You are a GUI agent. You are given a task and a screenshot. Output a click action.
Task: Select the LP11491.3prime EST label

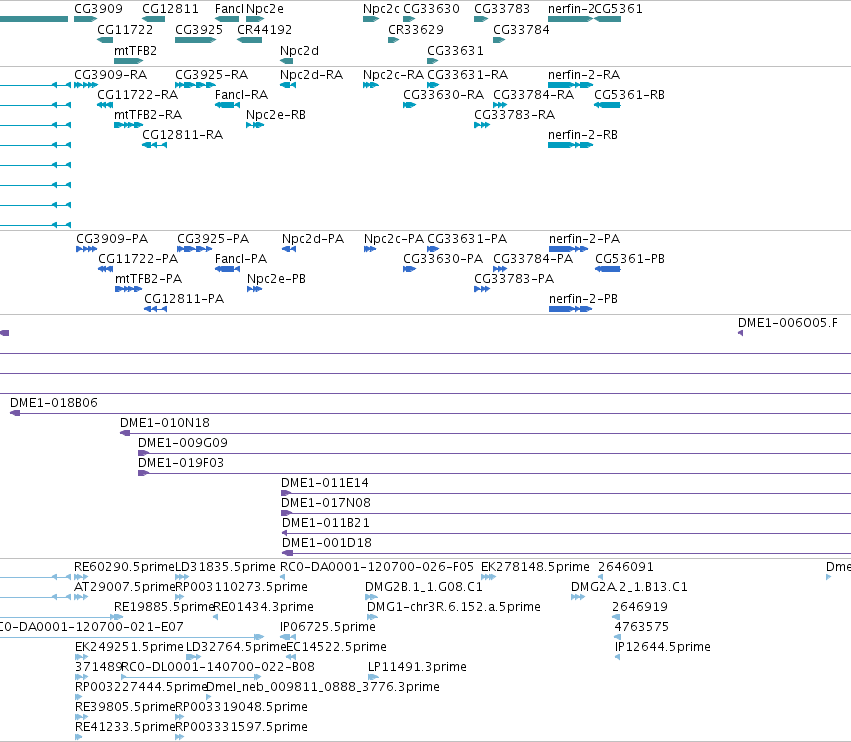(x=417, y=668)
